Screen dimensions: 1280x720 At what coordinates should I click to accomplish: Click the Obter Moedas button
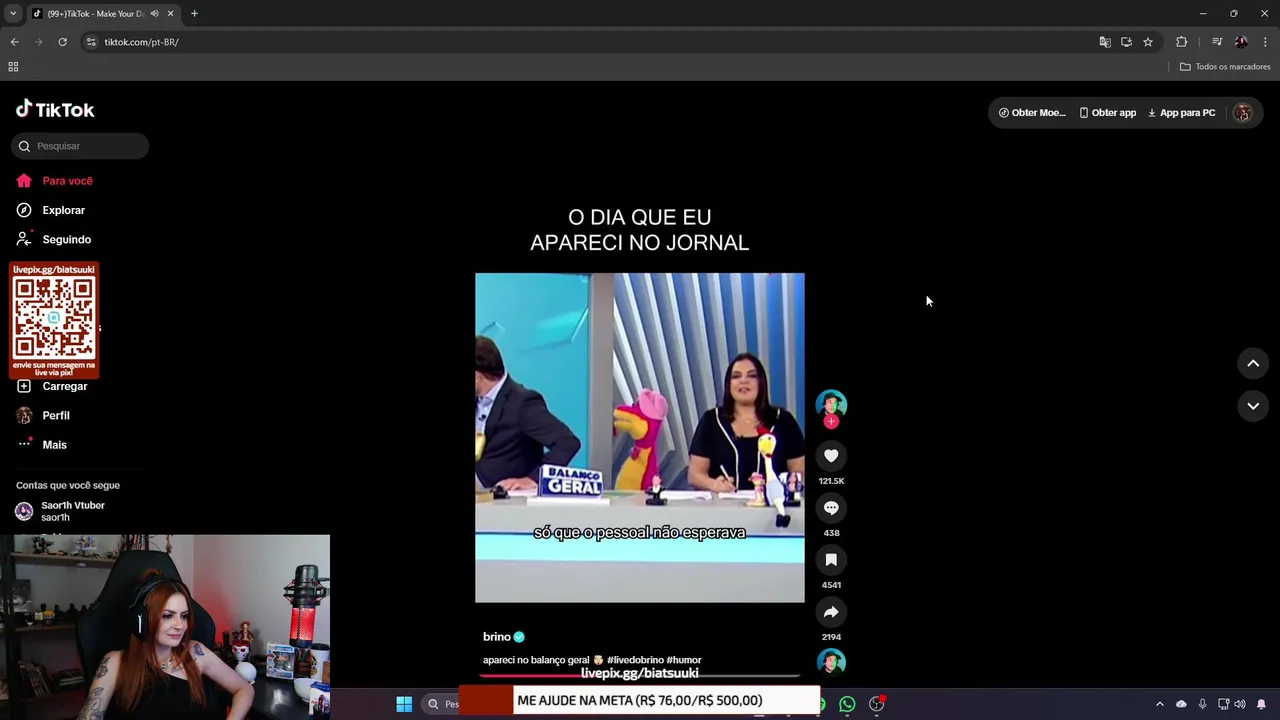1032,113
